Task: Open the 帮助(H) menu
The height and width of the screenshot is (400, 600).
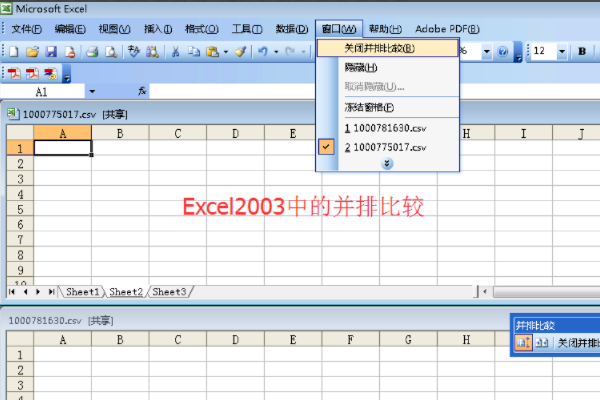Action: pyautogui.click(x=385, y=29)
